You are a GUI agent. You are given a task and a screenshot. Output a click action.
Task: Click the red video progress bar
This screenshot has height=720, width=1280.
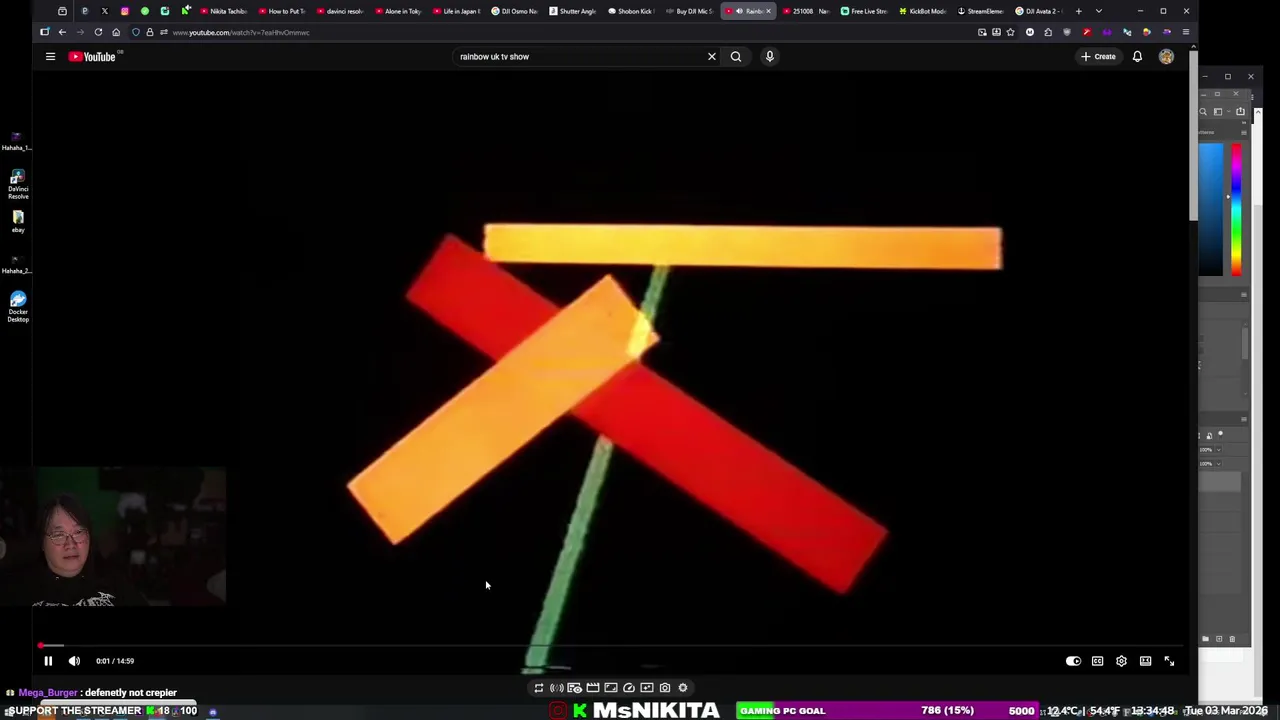point(612,646)
